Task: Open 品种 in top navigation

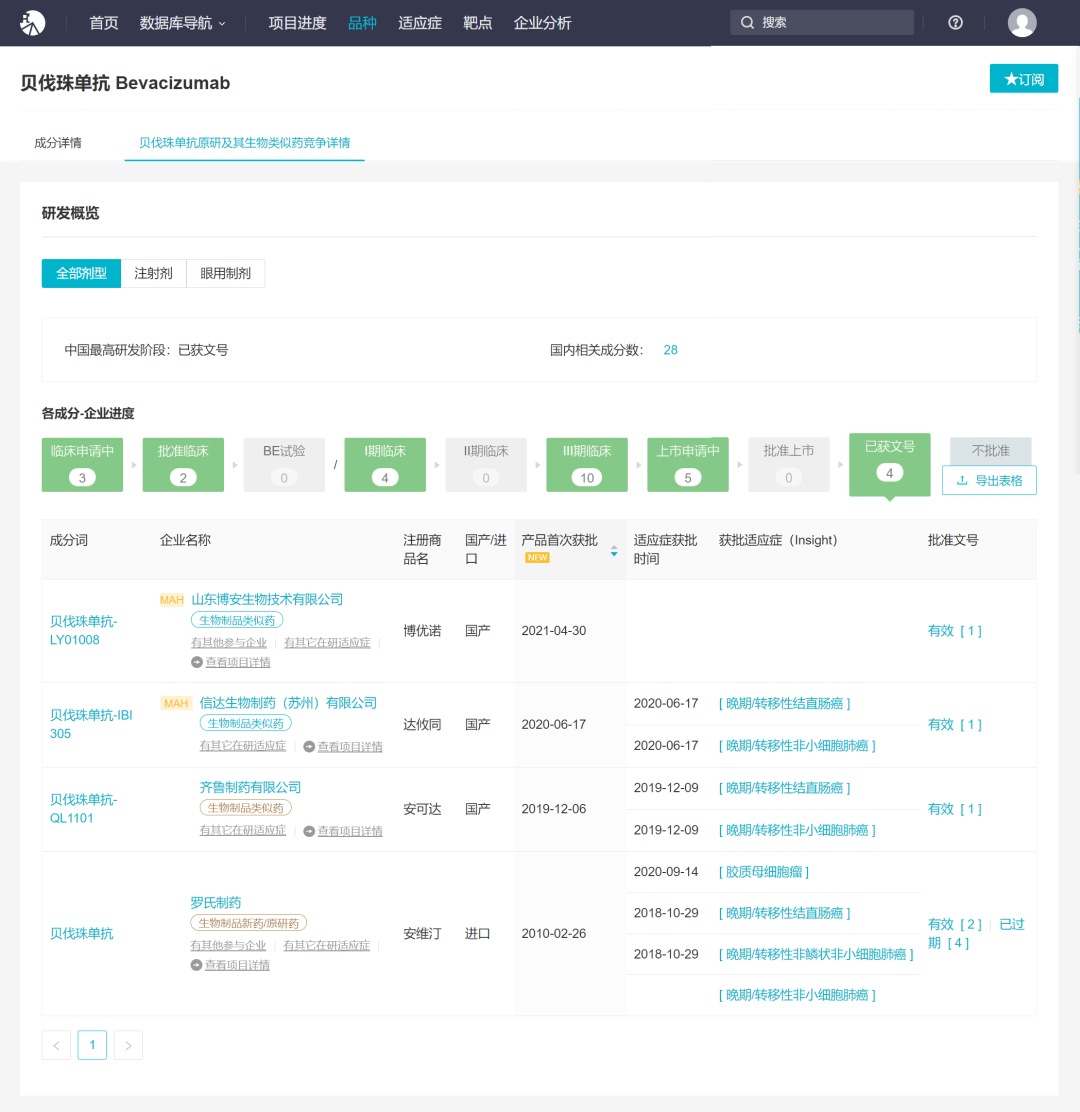Action: (362, 23)
